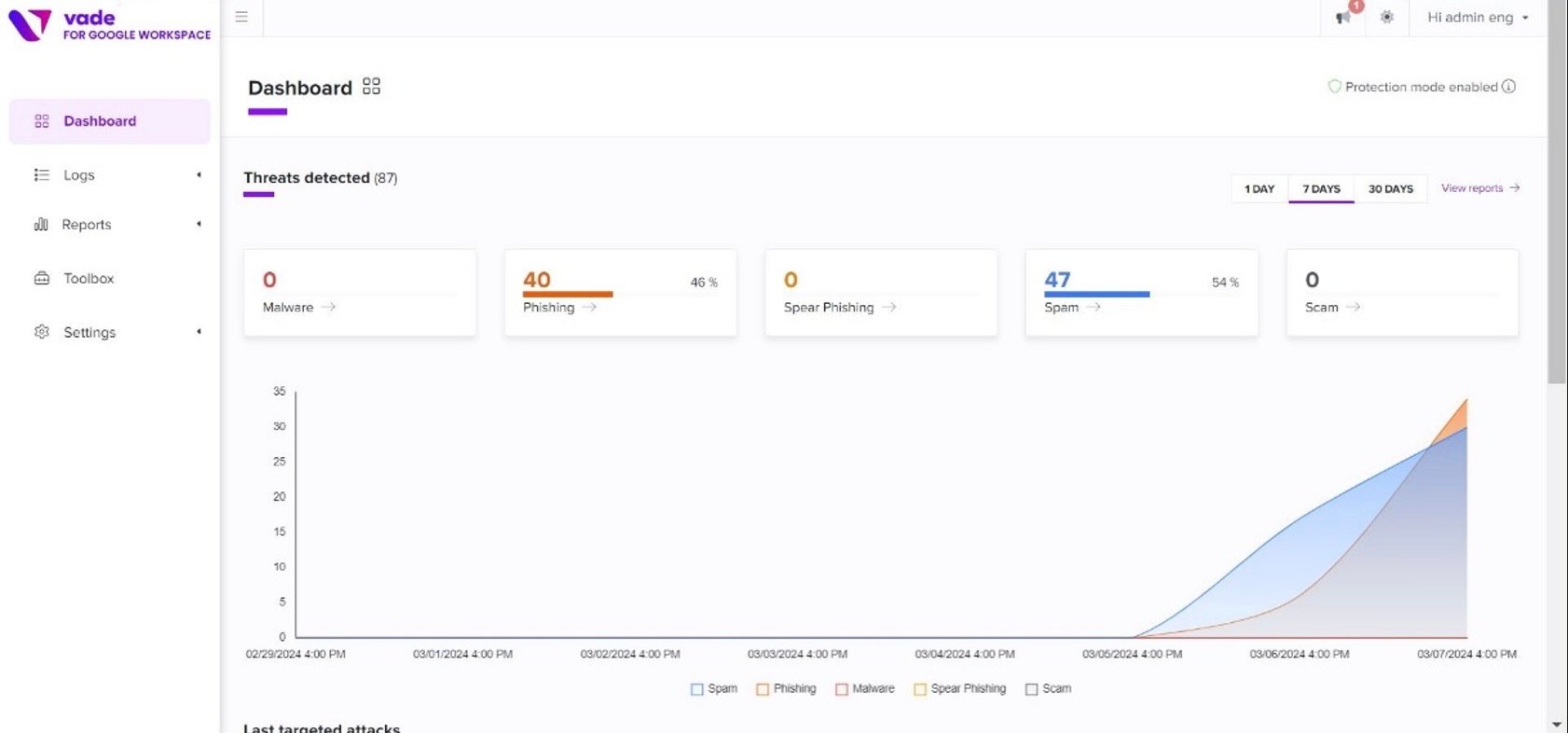Expand the Settings submenu chevron

coord(199,332)
